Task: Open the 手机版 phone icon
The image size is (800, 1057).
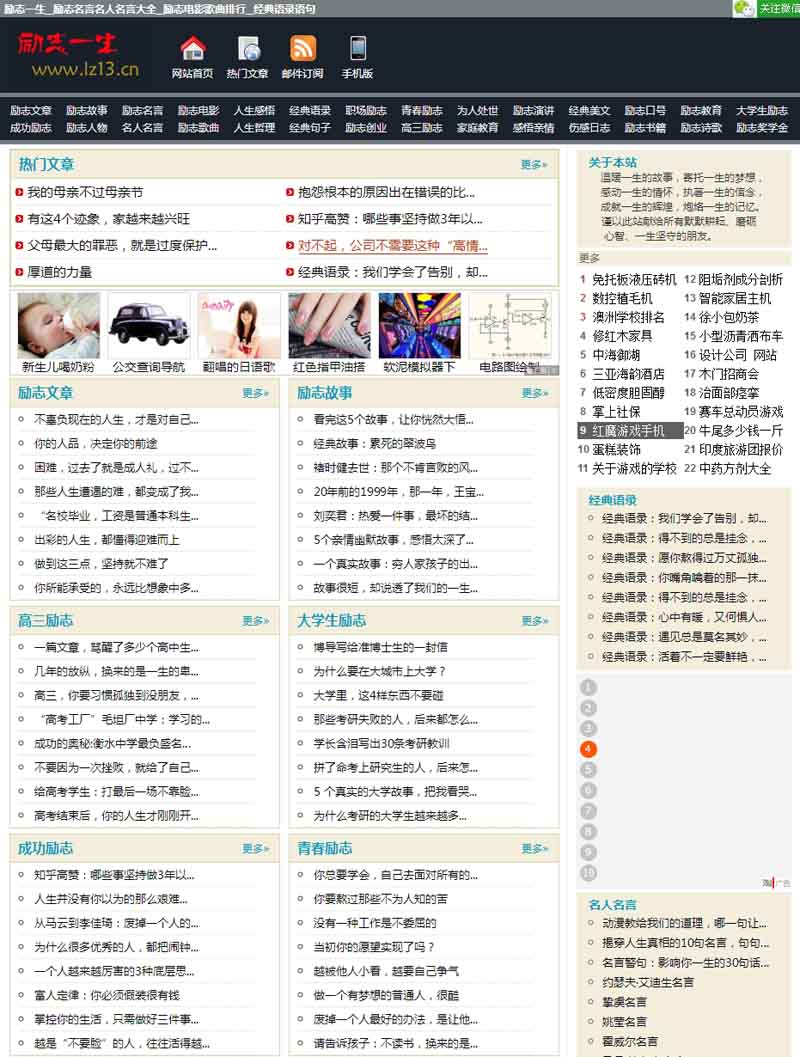Action: 357,48
